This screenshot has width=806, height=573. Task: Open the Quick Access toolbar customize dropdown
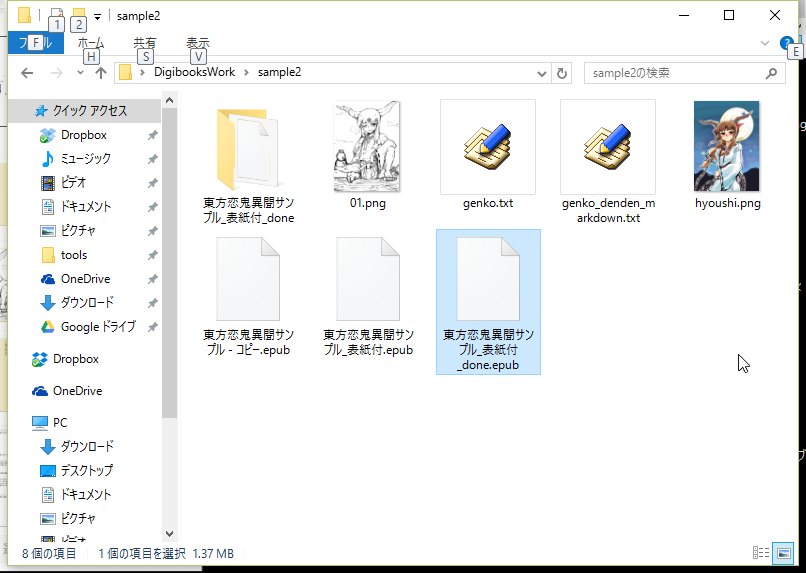[x=97, y=17]
